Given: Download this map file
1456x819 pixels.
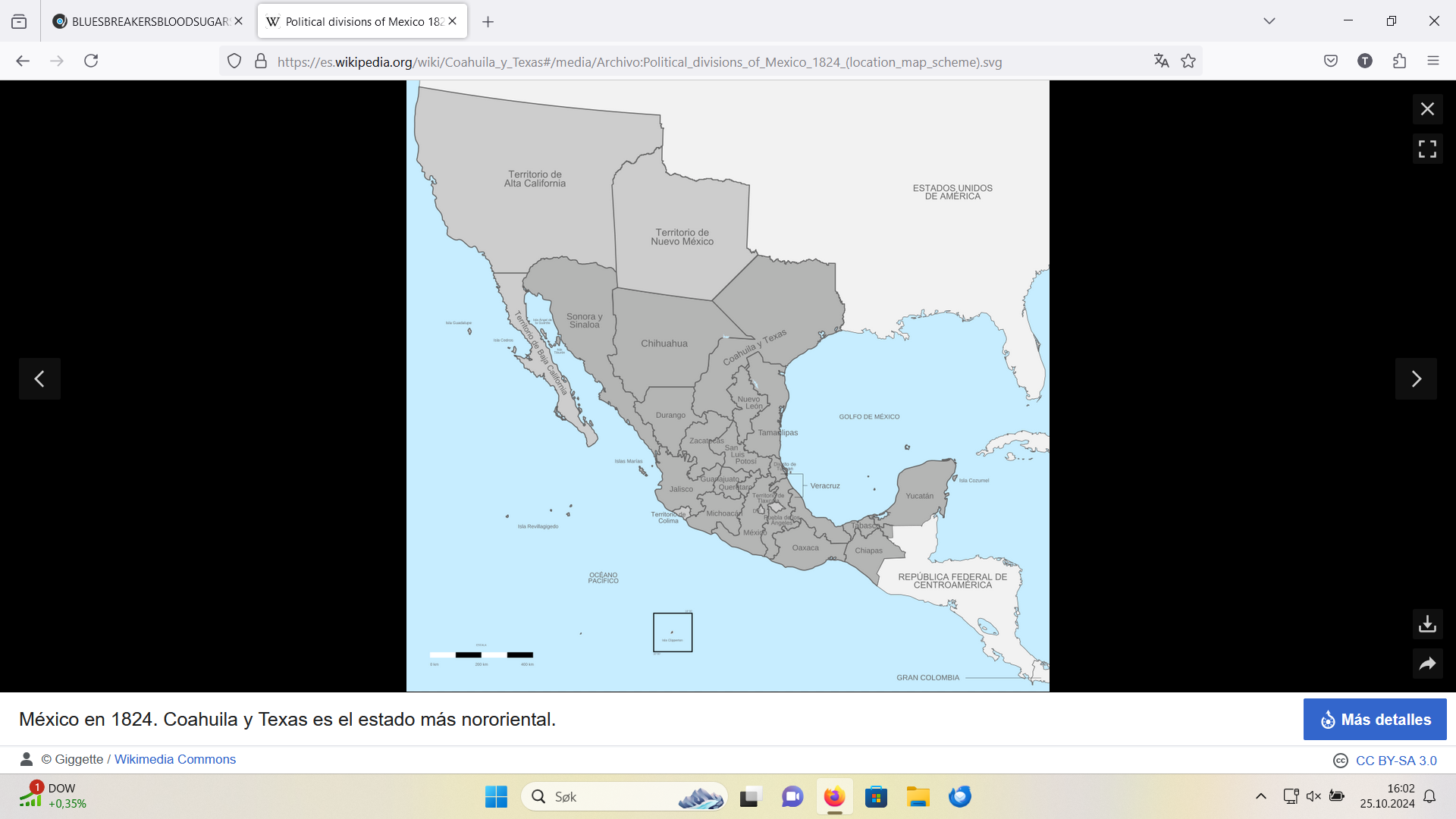Looking at the screenshot, I should point(1427,624).
